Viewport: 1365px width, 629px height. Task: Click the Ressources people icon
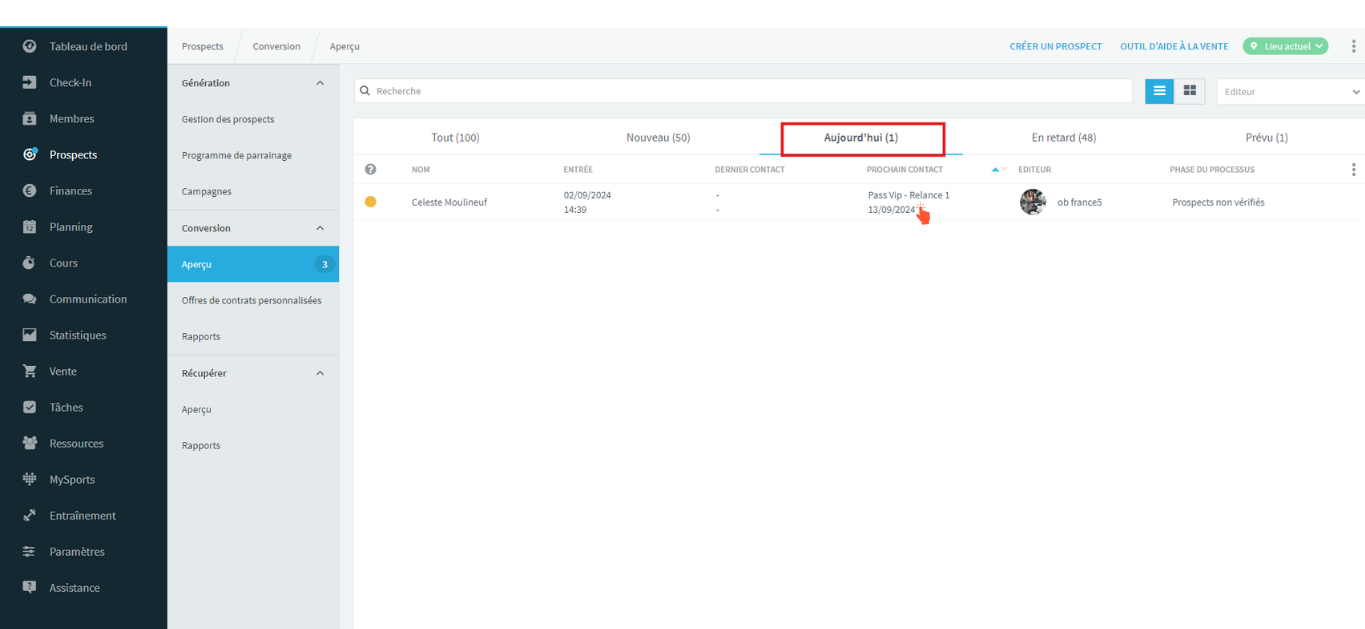30,443
